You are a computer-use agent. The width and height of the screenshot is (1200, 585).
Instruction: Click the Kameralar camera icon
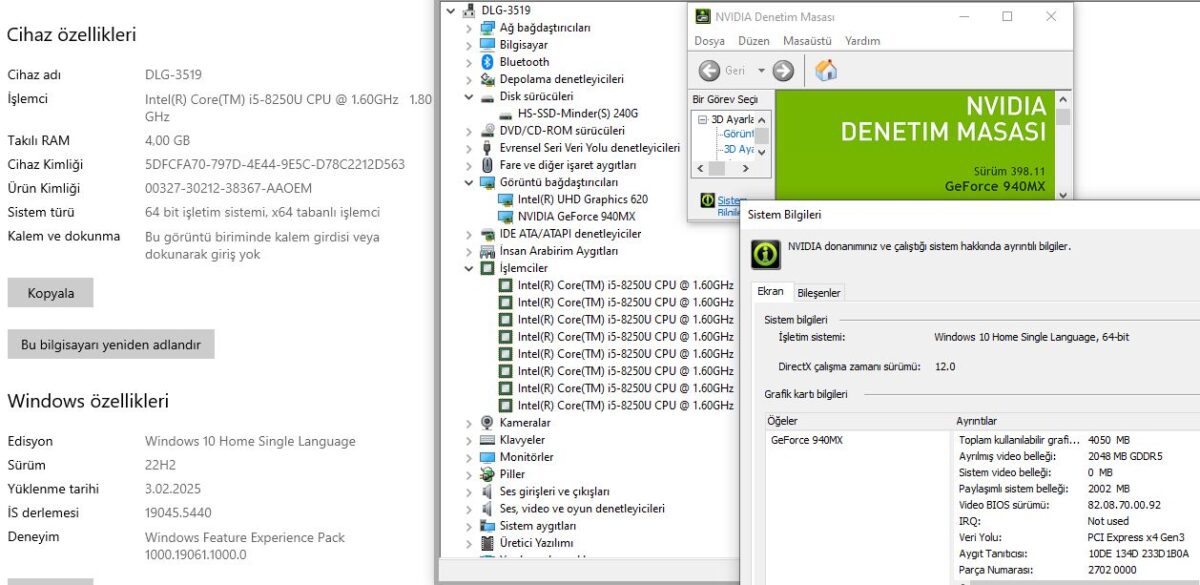487,423
